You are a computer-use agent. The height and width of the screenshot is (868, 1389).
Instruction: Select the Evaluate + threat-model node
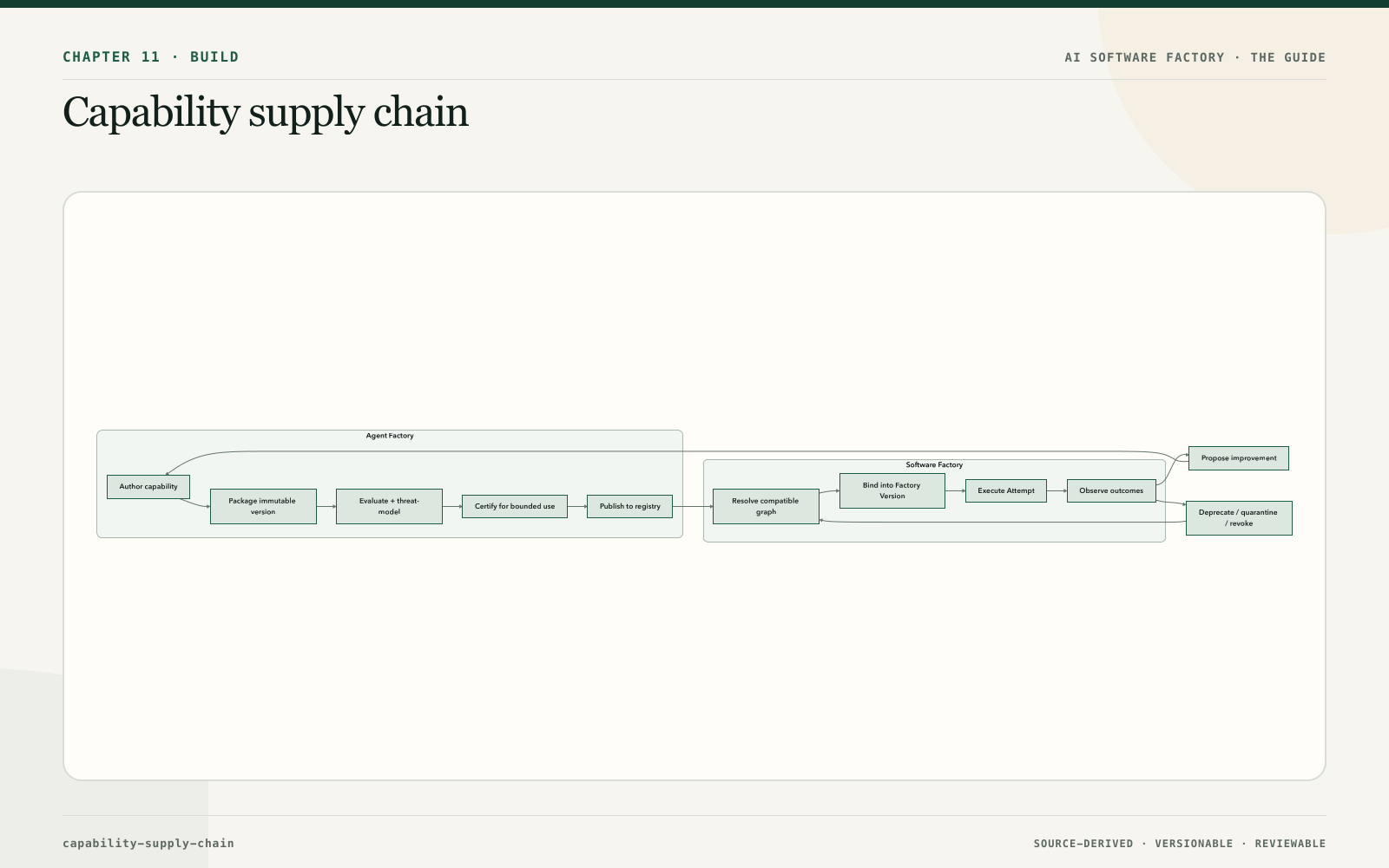[389, 506]
